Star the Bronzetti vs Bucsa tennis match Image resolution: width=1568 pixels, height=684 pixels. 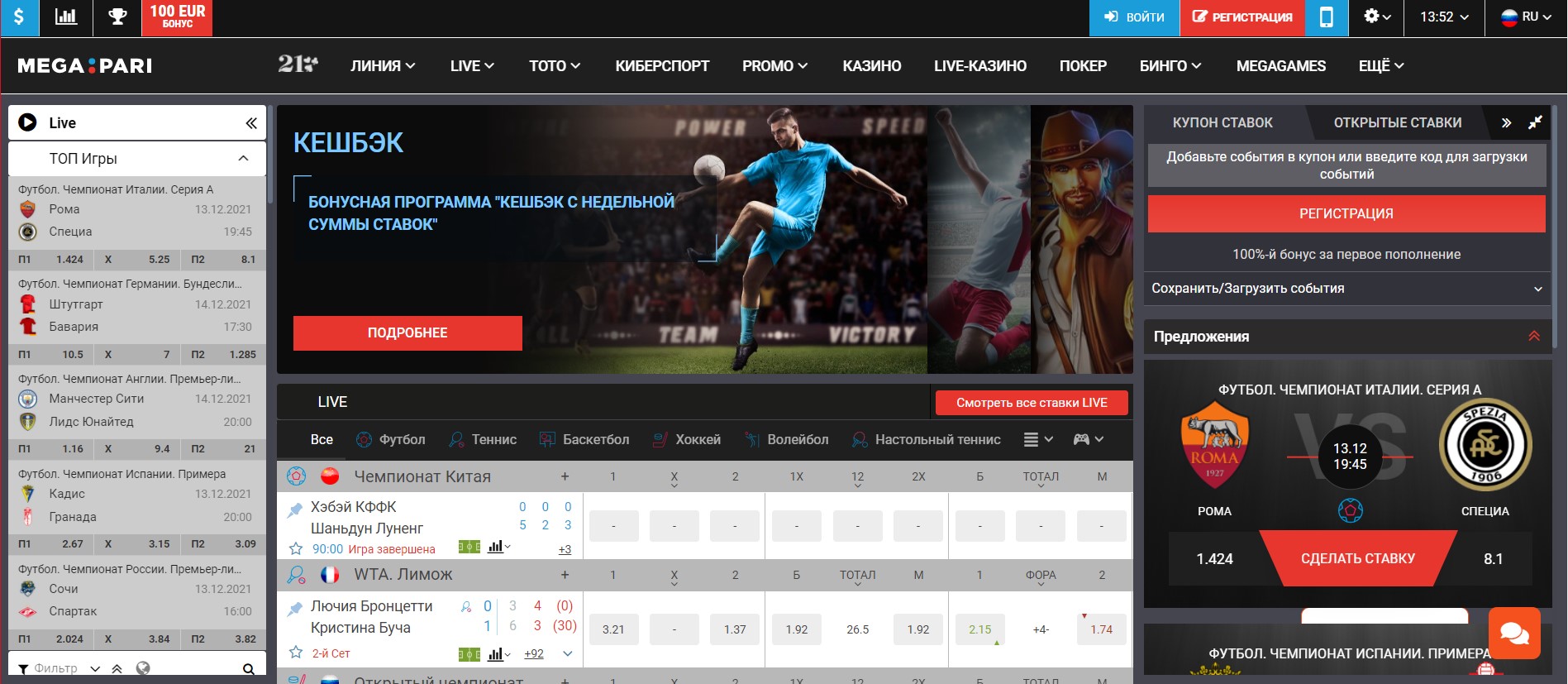tap(295, 653)
